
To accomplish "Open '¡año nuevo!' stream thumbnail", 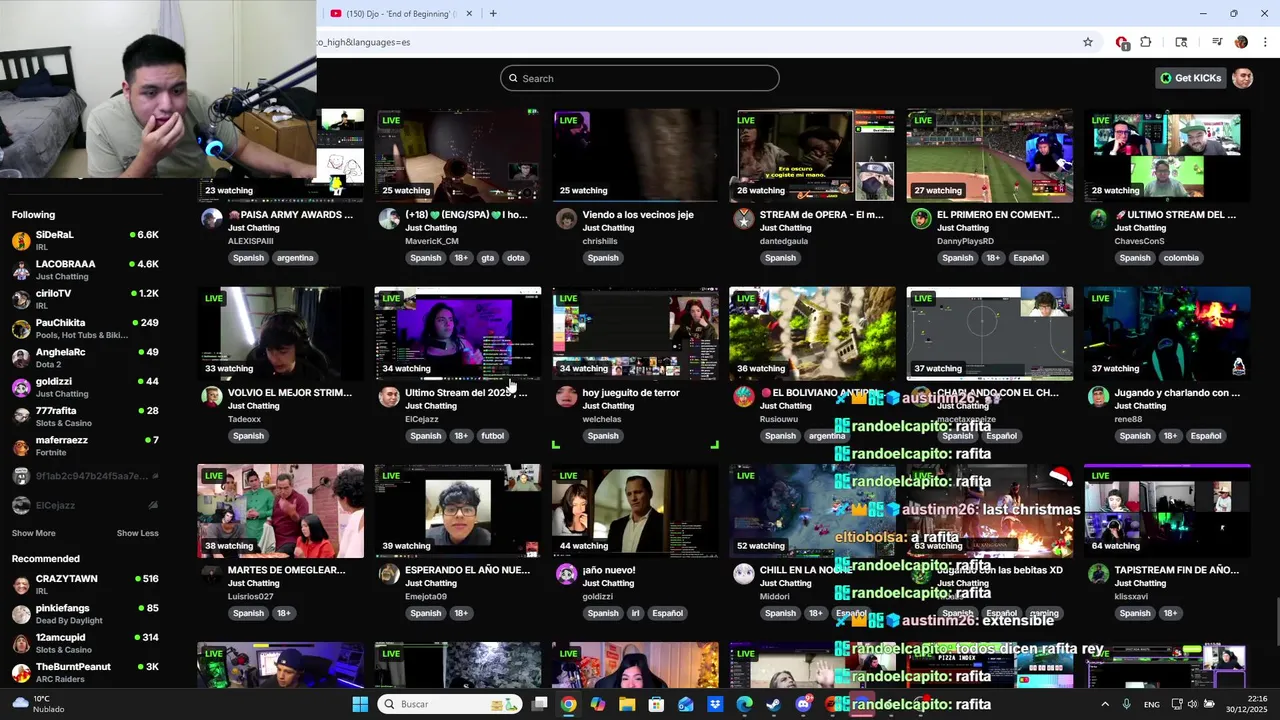I will coord(635,512).
